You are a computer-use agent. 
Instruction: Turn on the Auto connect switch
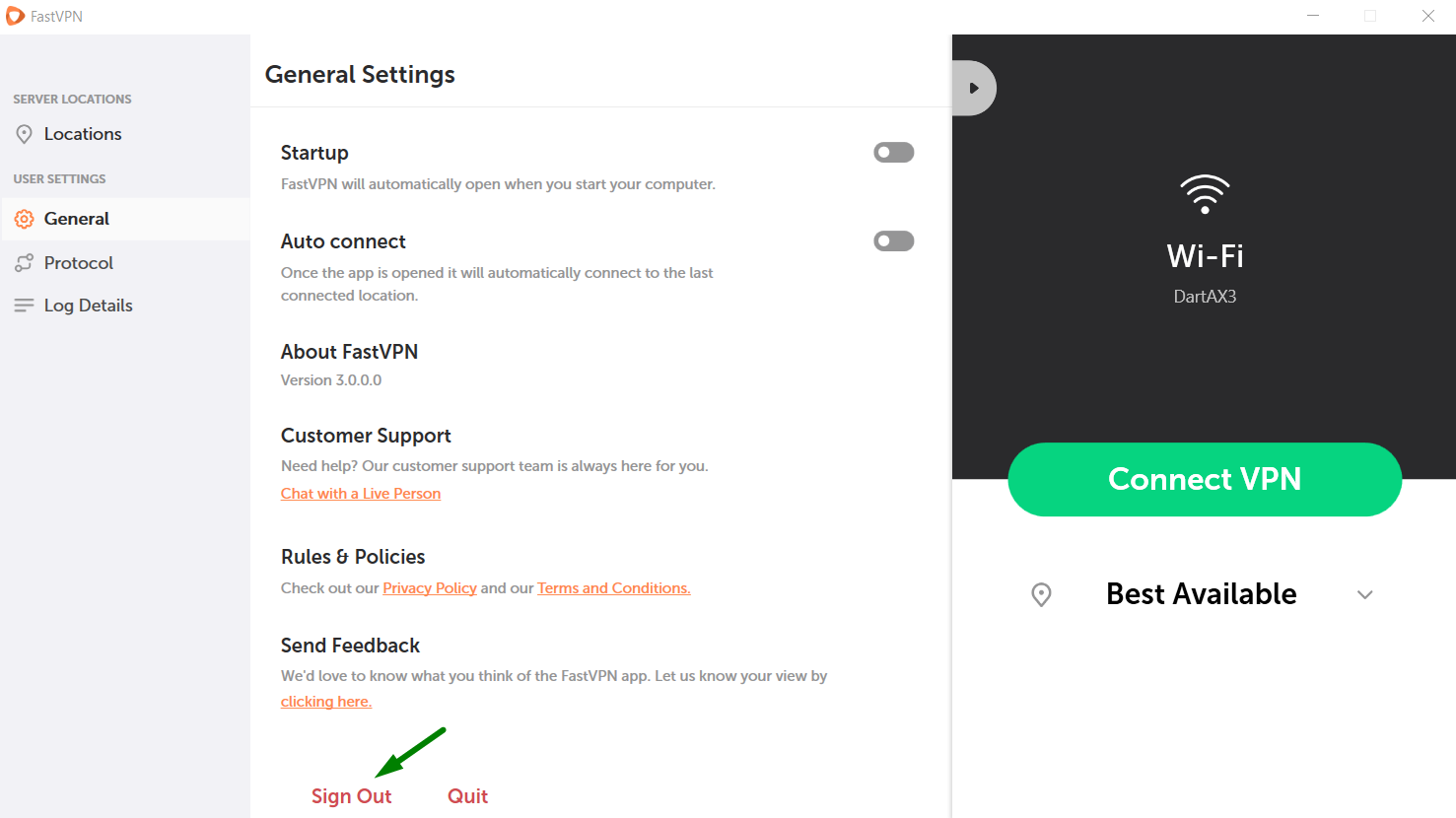(x=894, y=241)
